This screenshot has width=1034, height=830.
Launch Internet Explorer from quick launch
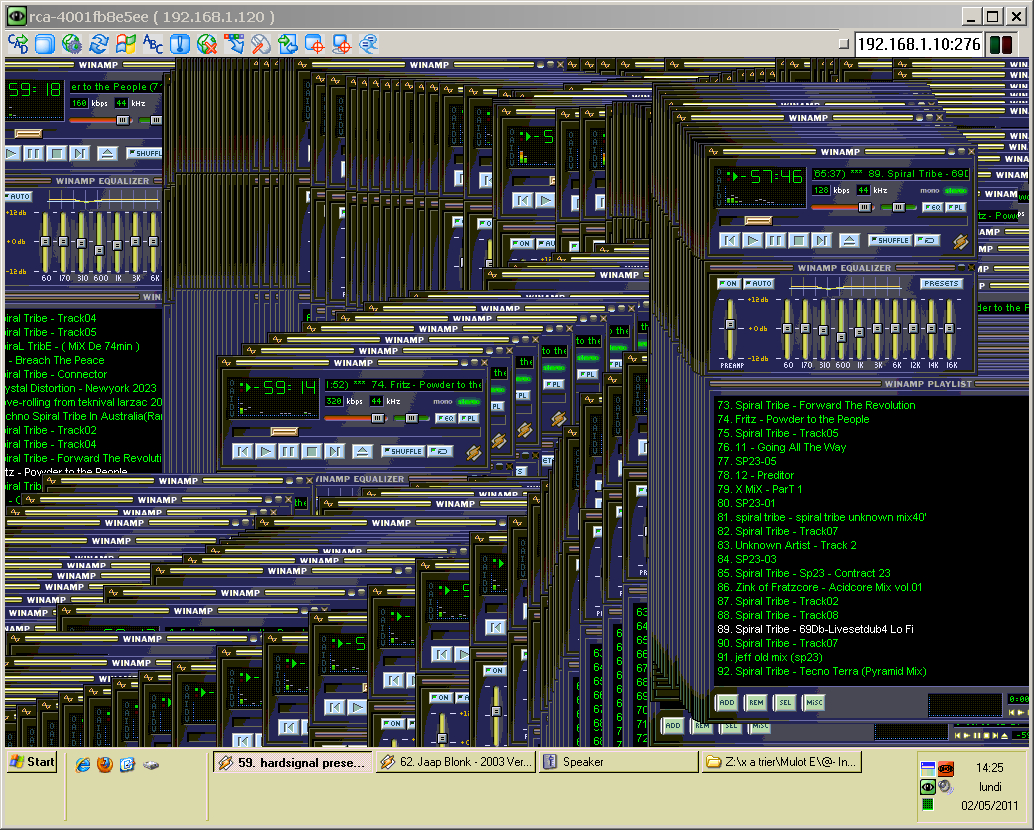point(82,765)
